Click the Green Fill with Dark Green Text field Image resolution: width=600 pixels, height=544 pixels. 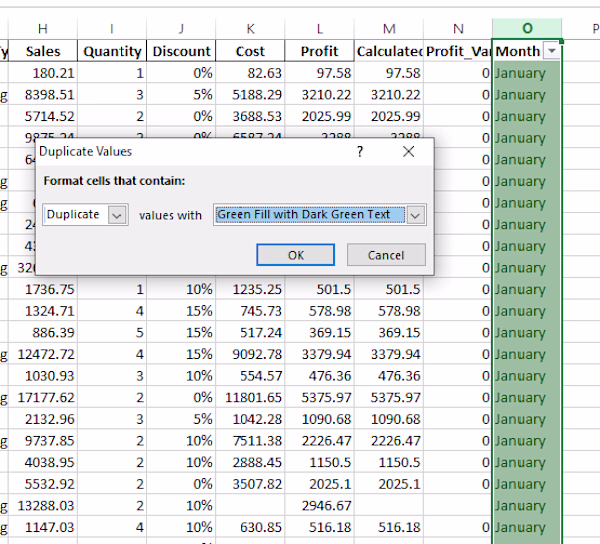tap(310, 215)
